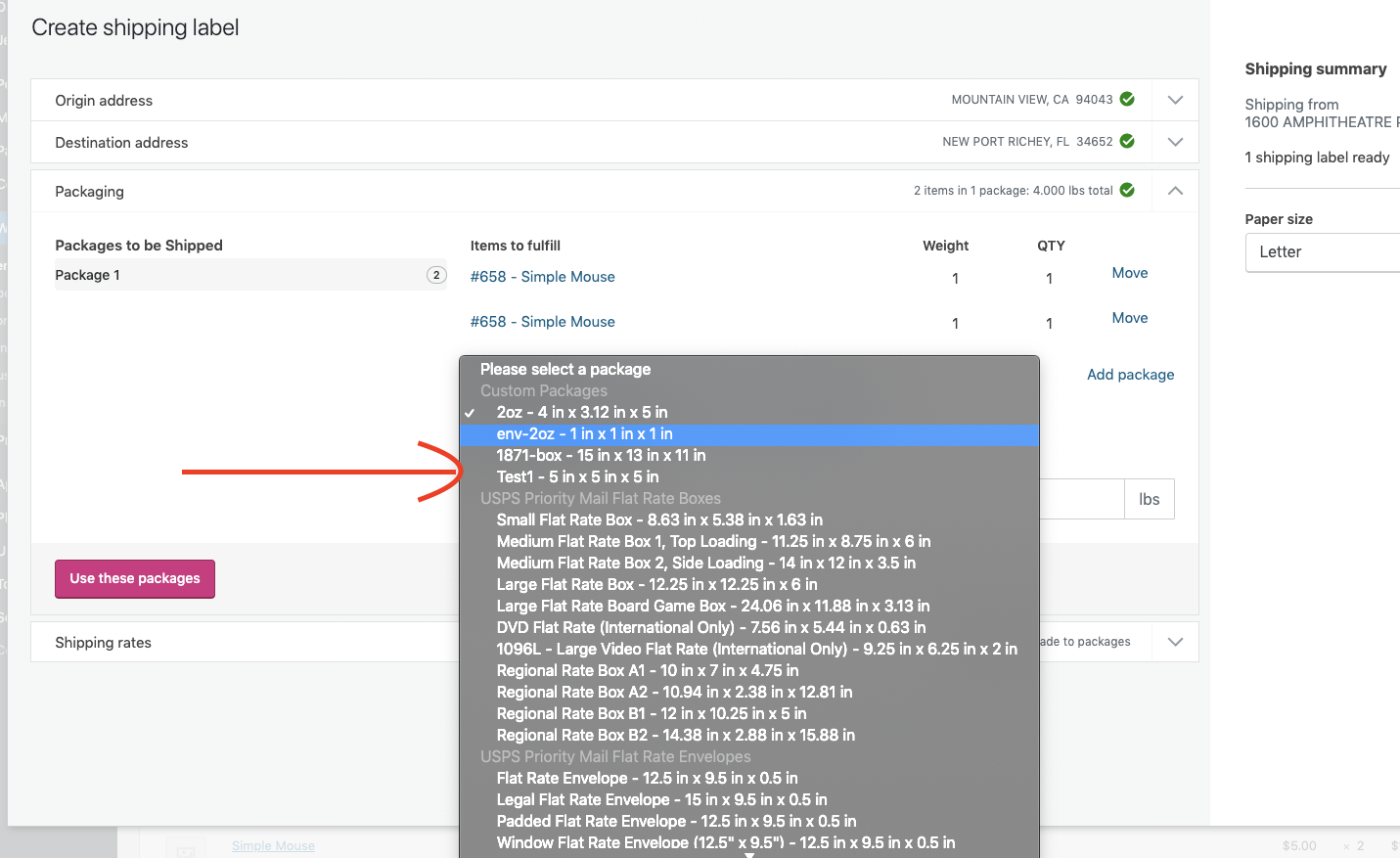1400x858 pixels.
Task: Open the second #658 - Simple Mouse link
Action: coord(542,322)
